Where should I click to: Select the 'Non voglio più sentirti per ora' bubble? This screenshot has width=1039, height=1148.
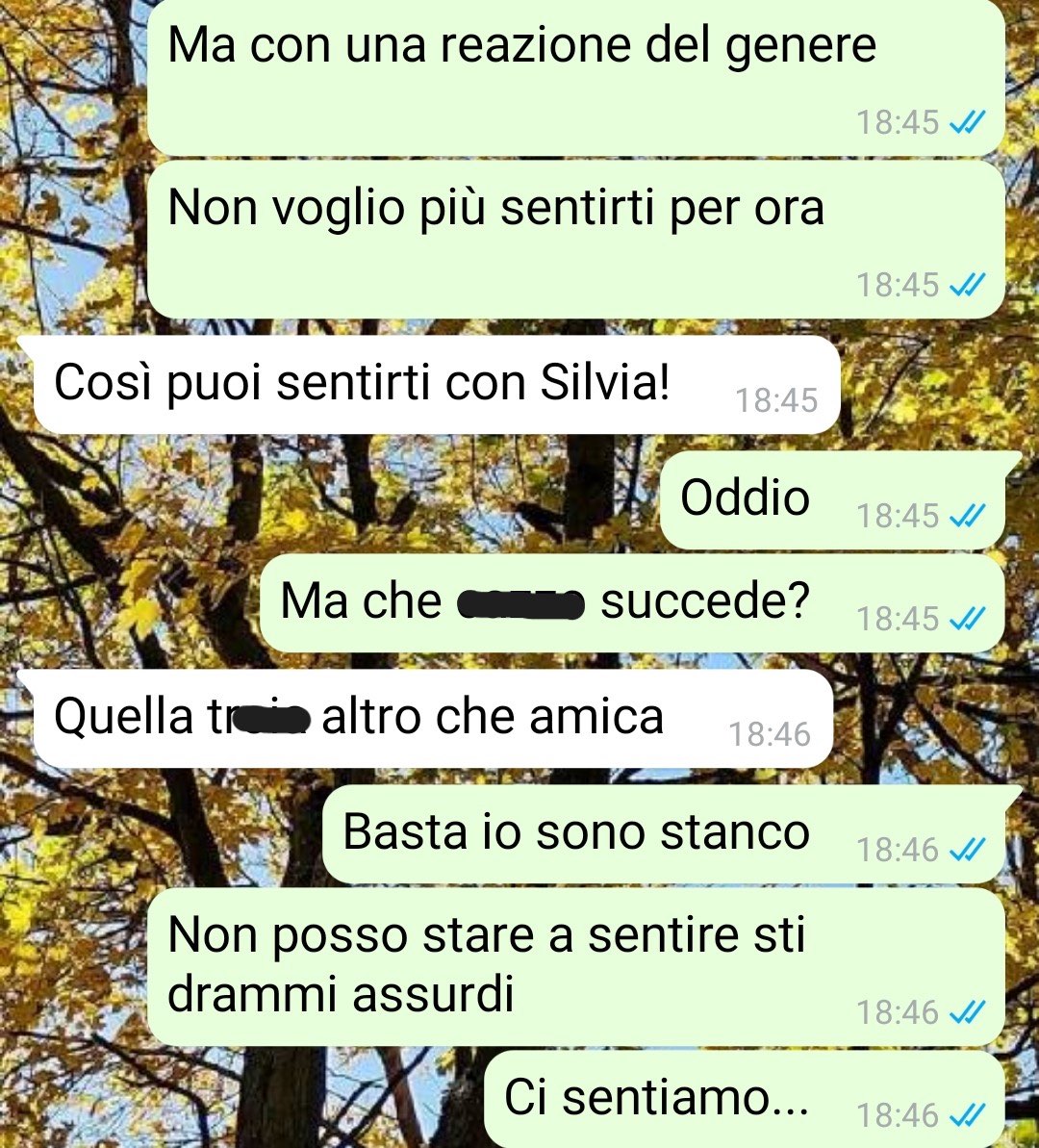pyautogui.click(x=576, y=240)
